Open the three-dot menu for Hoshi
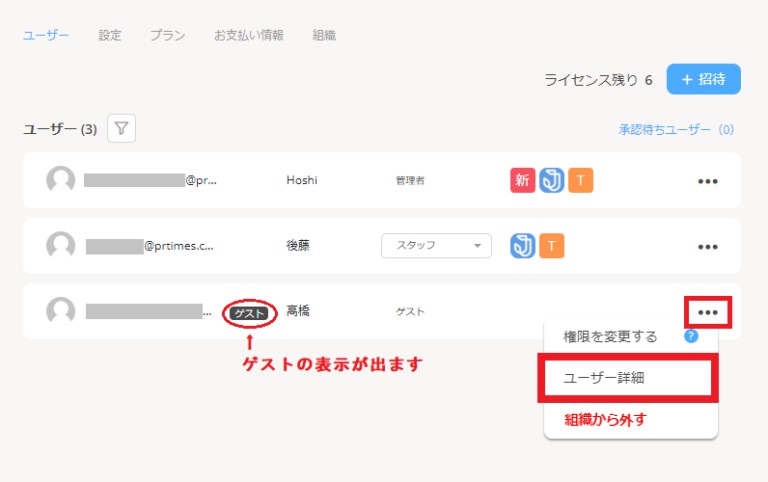768x482 pixels. (x=708, y=182)
